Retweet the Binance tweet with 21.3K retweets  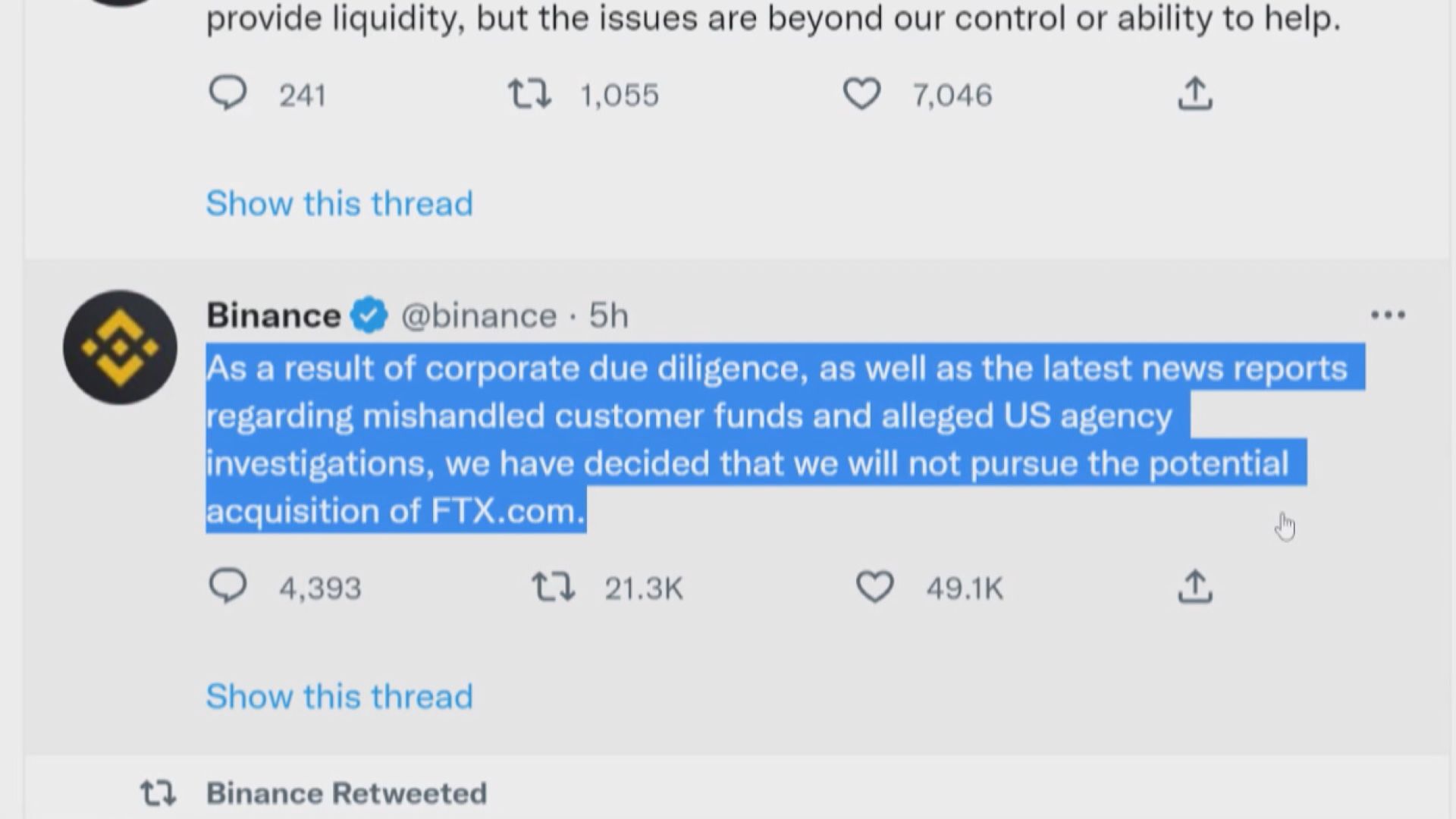pyautogui.click(x=553, y=588)
